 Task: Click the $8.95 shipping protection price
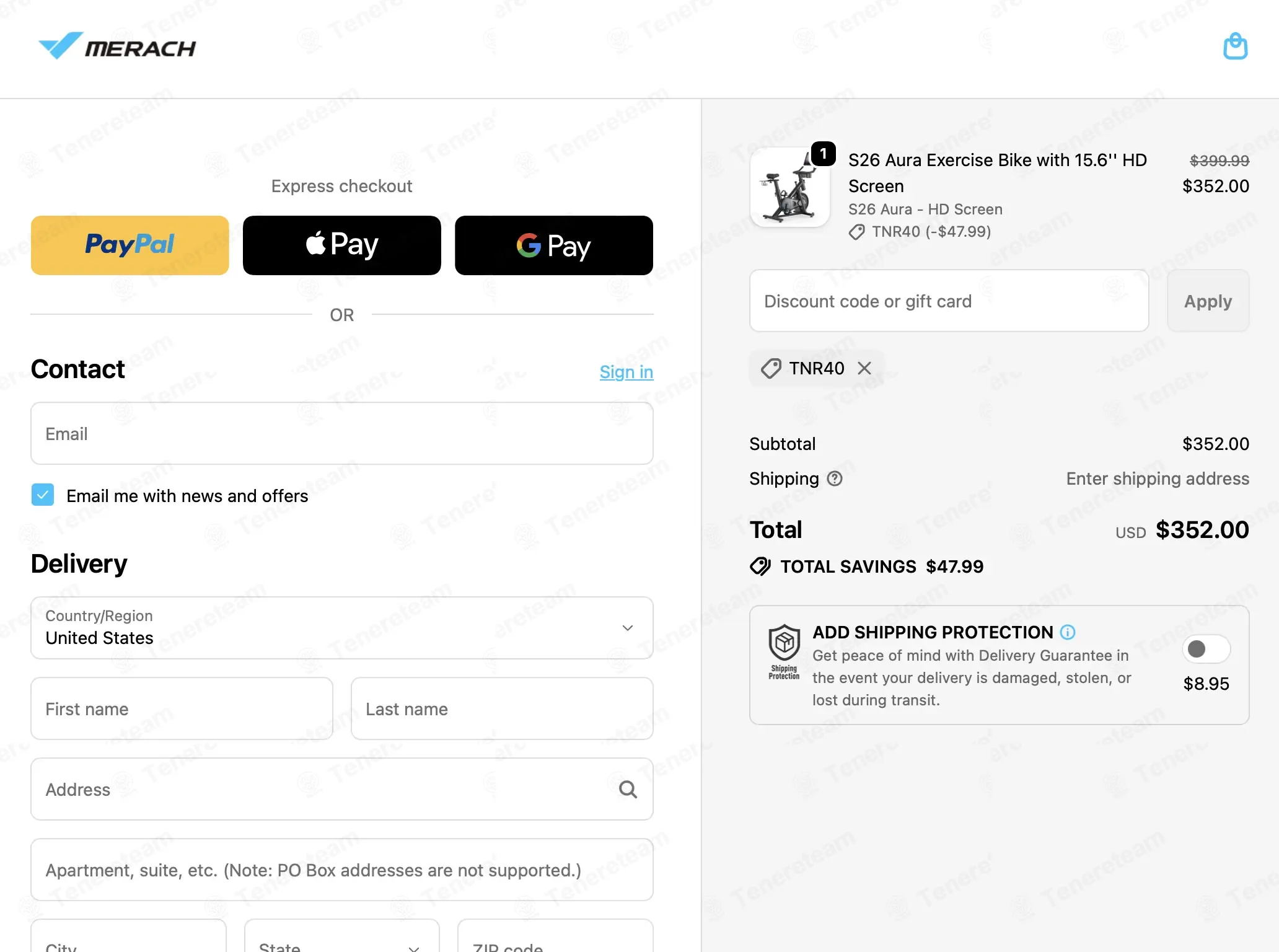coord(1206,684)
